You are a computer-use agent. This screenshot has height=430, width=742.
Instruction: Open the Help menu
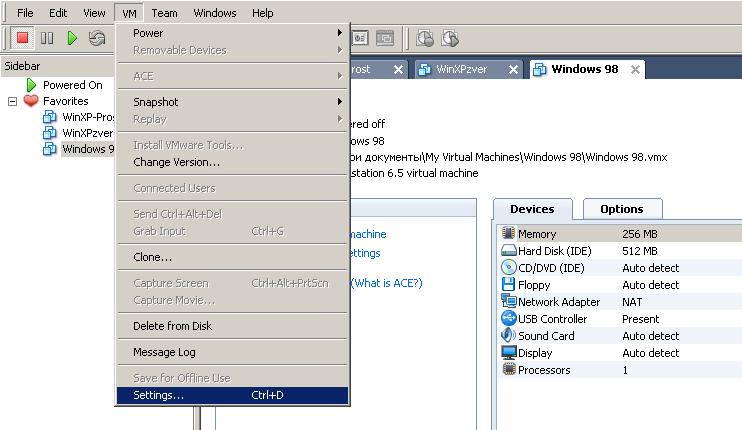tap(263, 13)
